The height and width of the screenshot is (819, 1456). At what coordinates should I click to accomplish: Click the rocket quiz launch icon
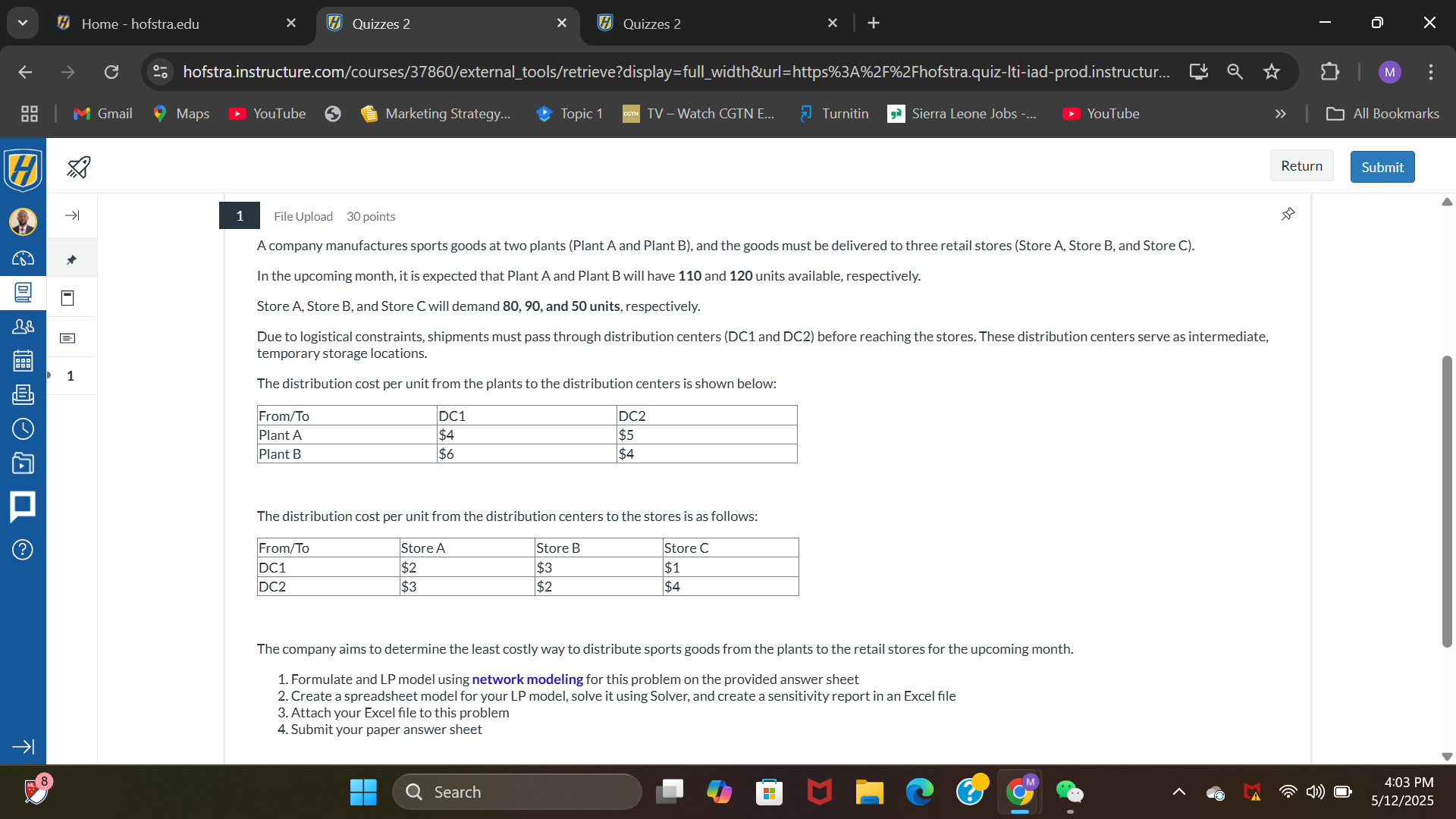(78, 167)
